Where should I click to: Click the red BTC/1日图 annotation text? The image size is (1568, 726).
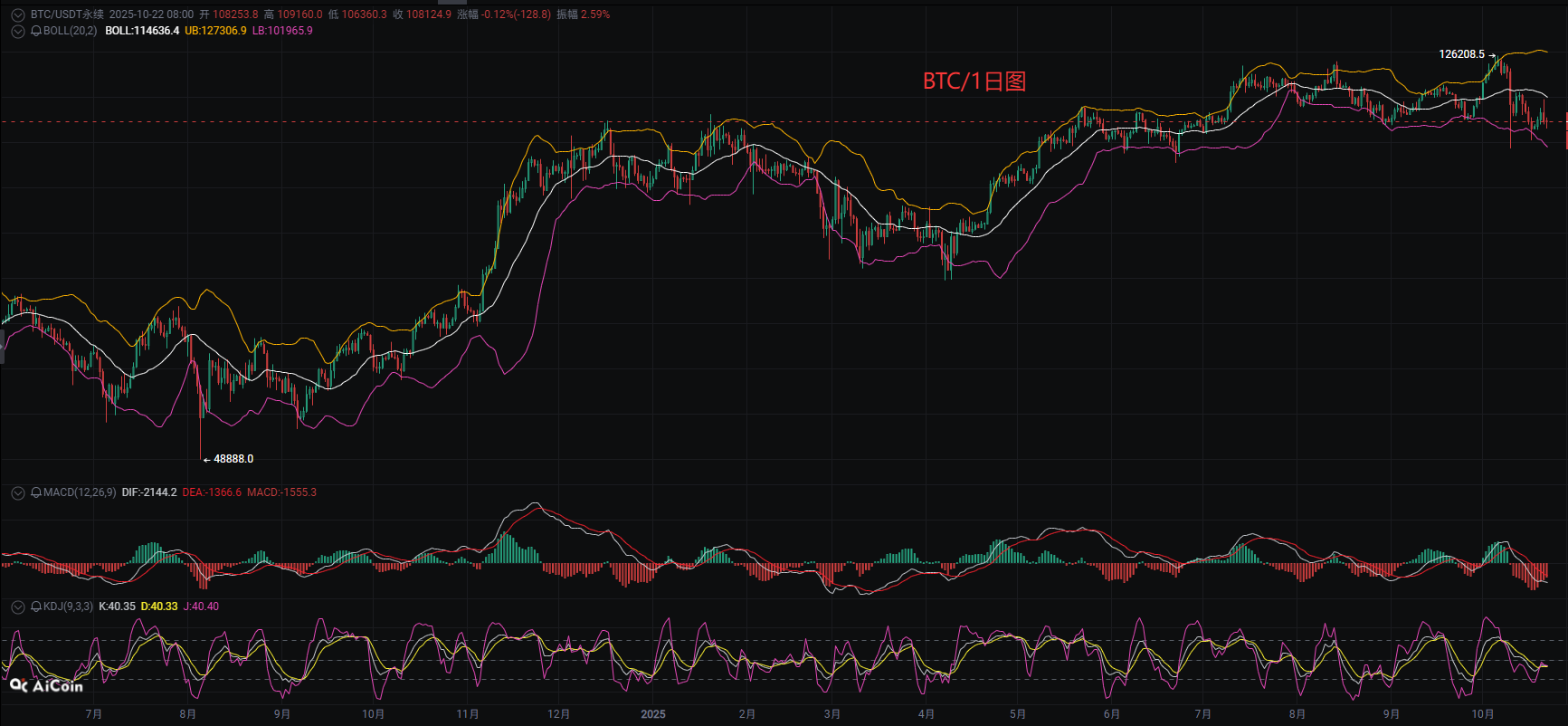974,81
